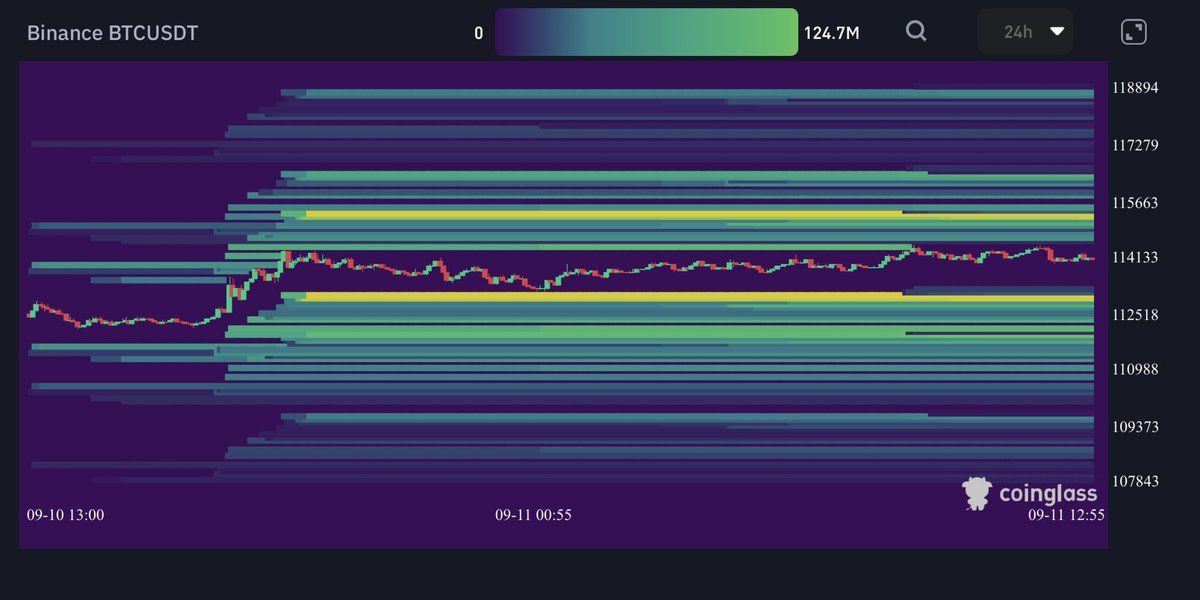Toggle fullscreen with the expand icon
The width and height of the screenshot is (1200, 600).
[1134, 31]
